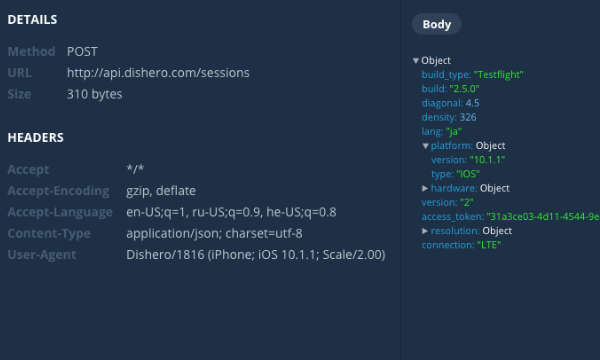Select the build 2.5.0 entry
The image size is (600, 360).
pos(450,89)
